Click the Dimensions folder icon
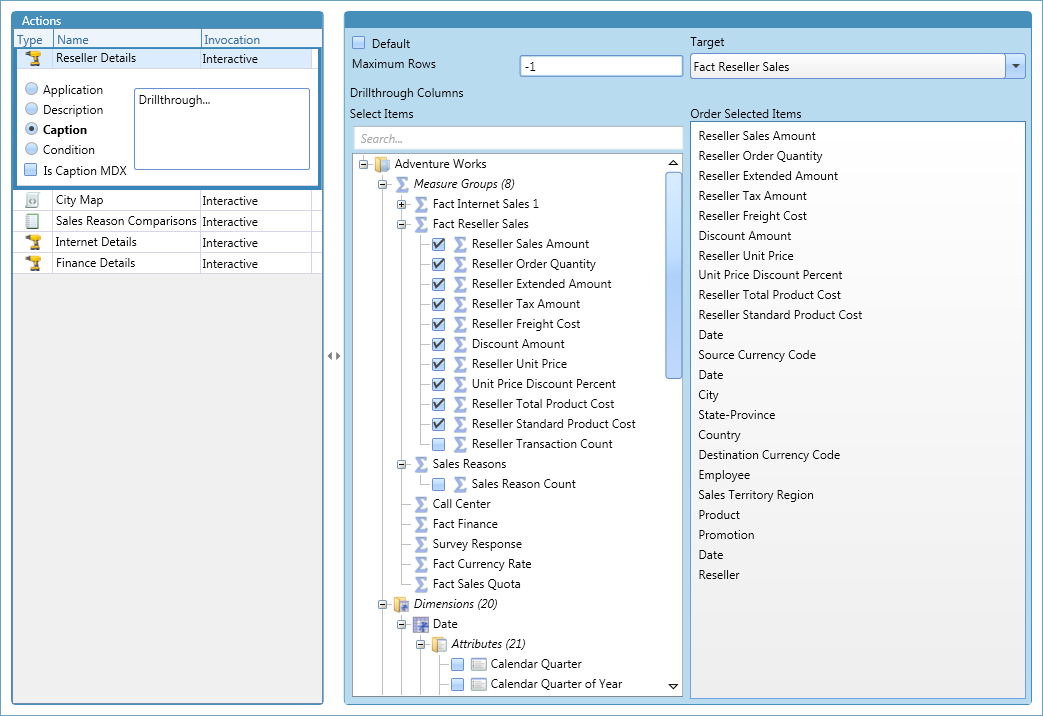1043x716 pixels. pos(401,604)
